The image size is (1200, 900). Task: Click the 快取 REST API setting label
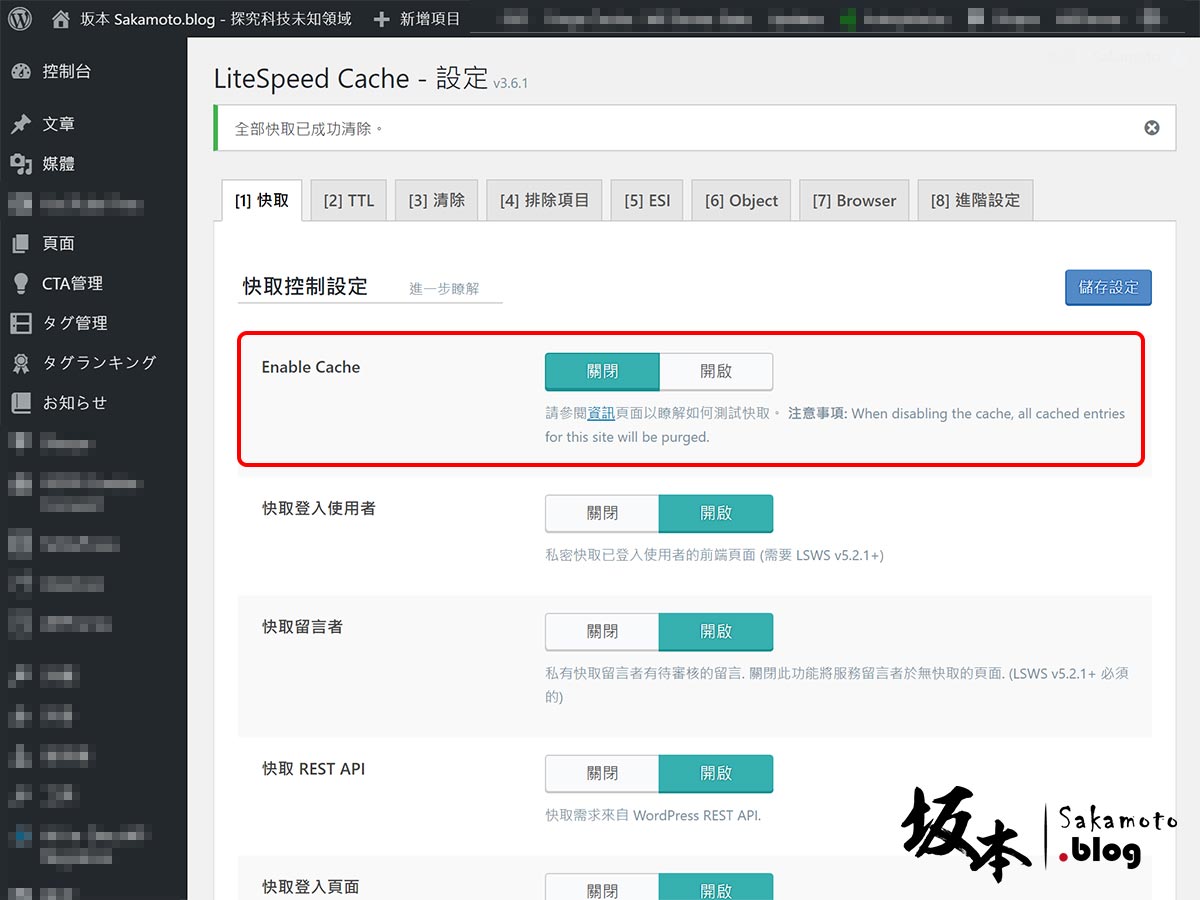coord(314,769)
